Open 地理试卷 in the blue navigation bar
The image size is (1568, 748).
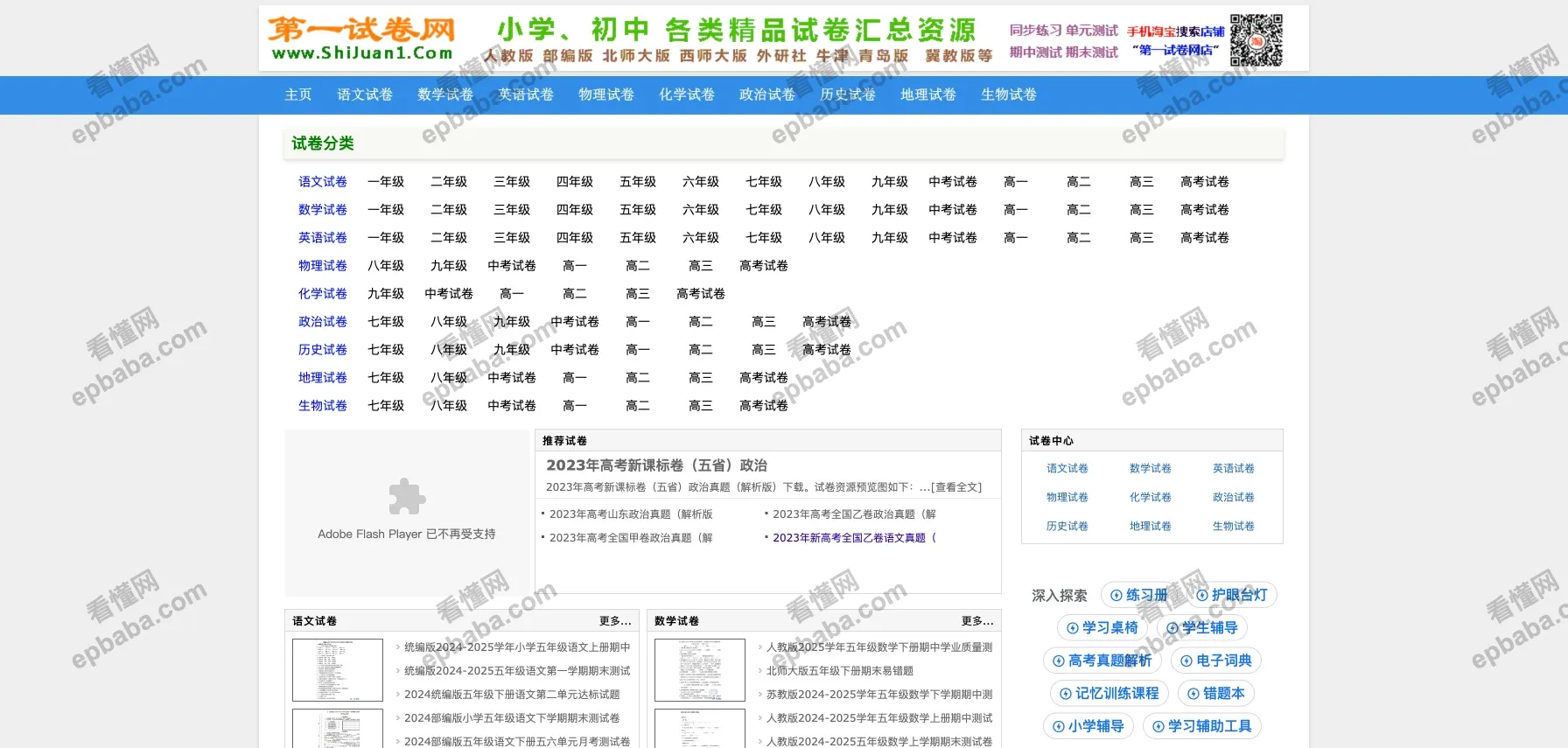click(x=928, y=94)
